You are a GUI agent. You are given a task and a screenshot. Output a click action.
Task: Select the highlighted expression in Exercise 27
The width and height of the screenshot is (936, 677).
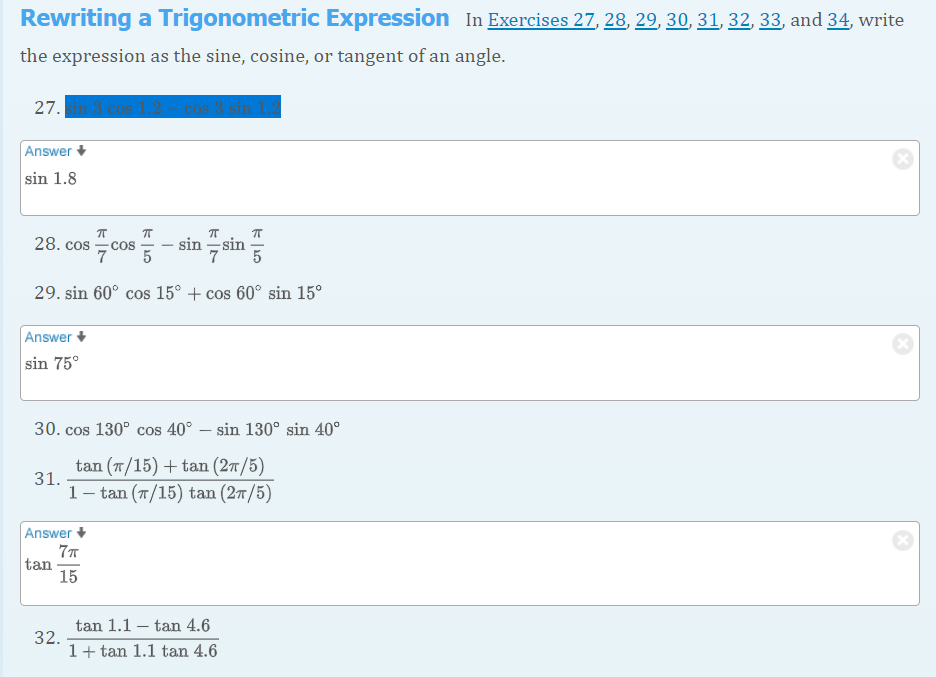point(172,105)
